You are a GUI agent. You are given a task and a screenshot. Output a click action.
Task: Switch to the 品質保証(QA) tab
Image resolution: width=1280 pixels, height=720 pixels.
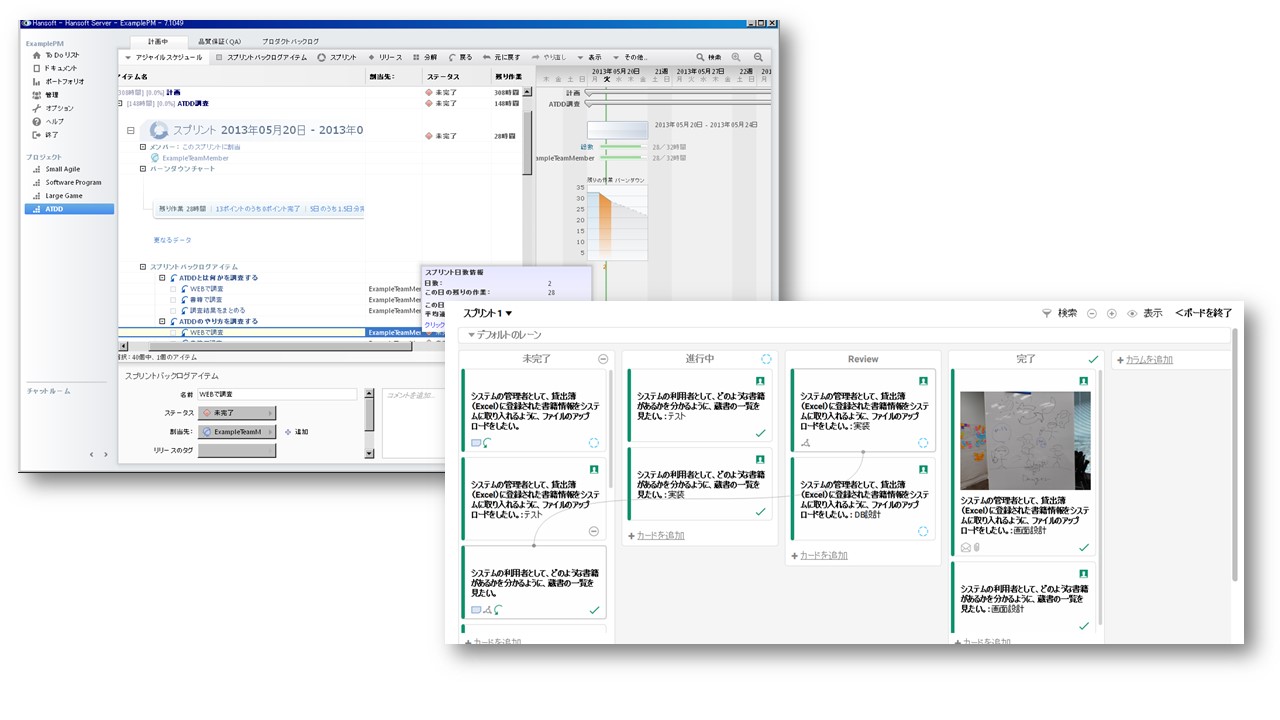click(x=219, y=41)
